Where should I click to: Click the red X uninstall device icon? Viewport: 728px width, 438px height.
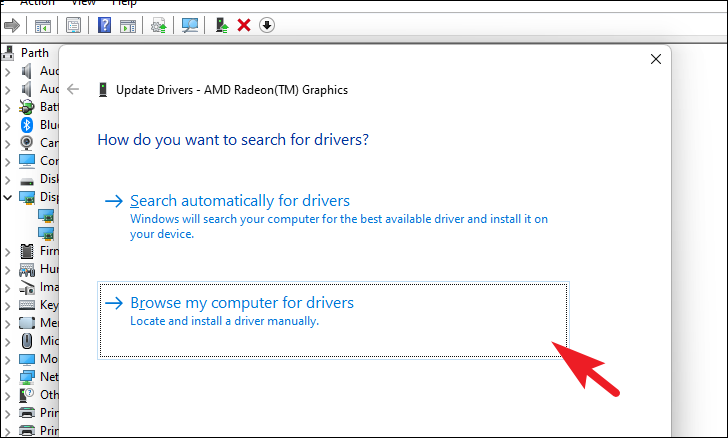(x=244, y=25)
